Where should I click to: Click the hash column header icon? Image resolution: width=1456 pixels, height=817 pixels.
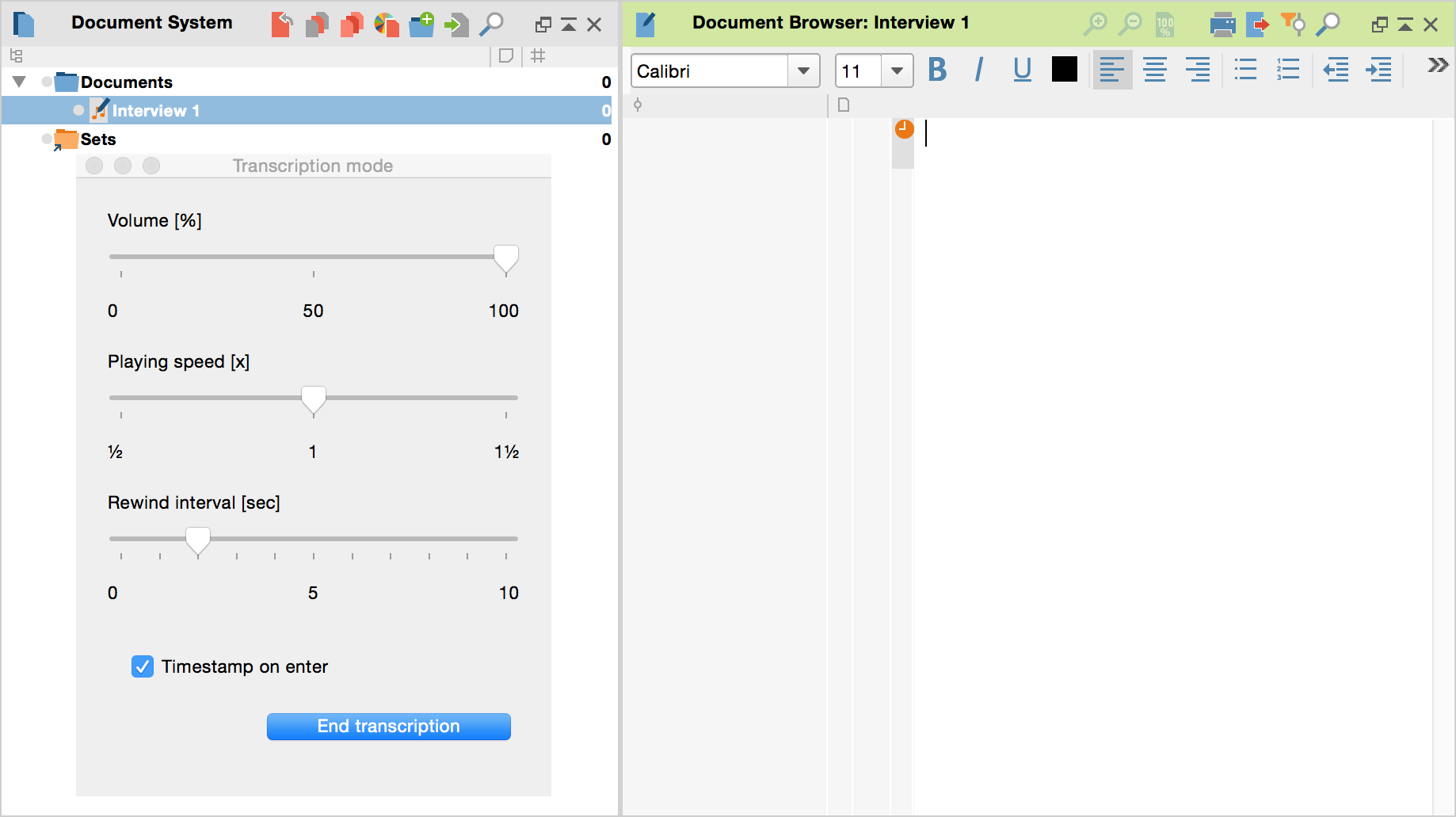(x=538, y=55)
